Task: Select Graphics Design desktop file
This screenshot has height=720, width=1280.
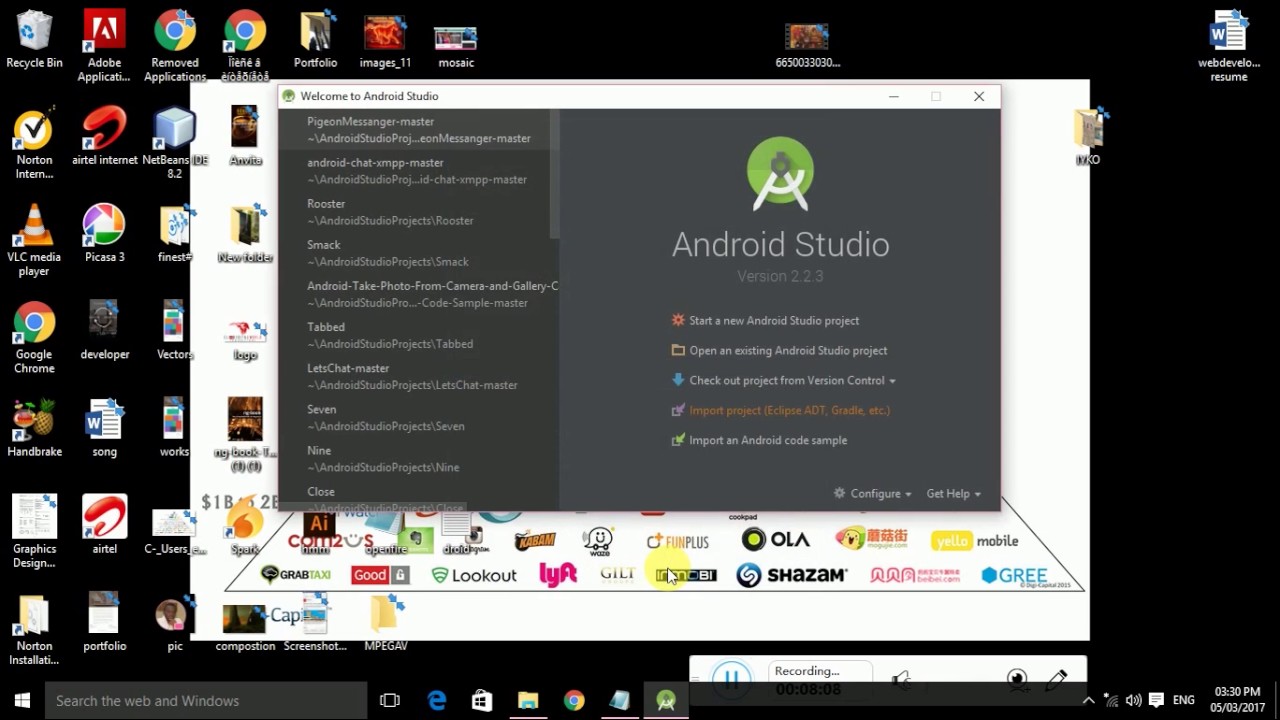Action: 34,532
